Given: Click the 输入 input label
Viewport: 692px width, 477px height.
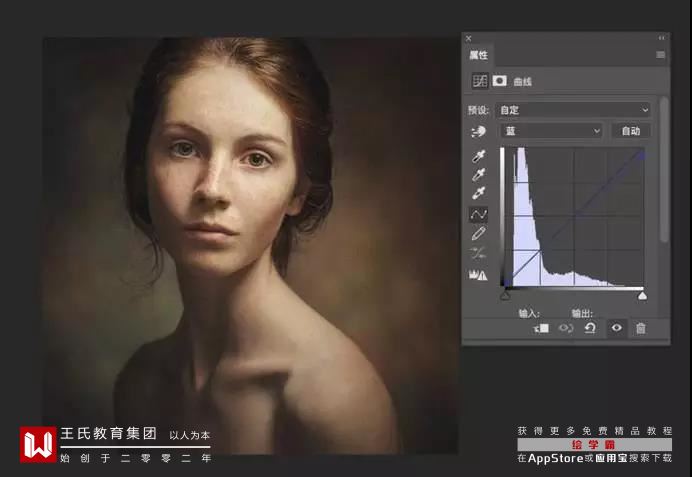Looking at the screenshot, I should (x=529, y=314).
